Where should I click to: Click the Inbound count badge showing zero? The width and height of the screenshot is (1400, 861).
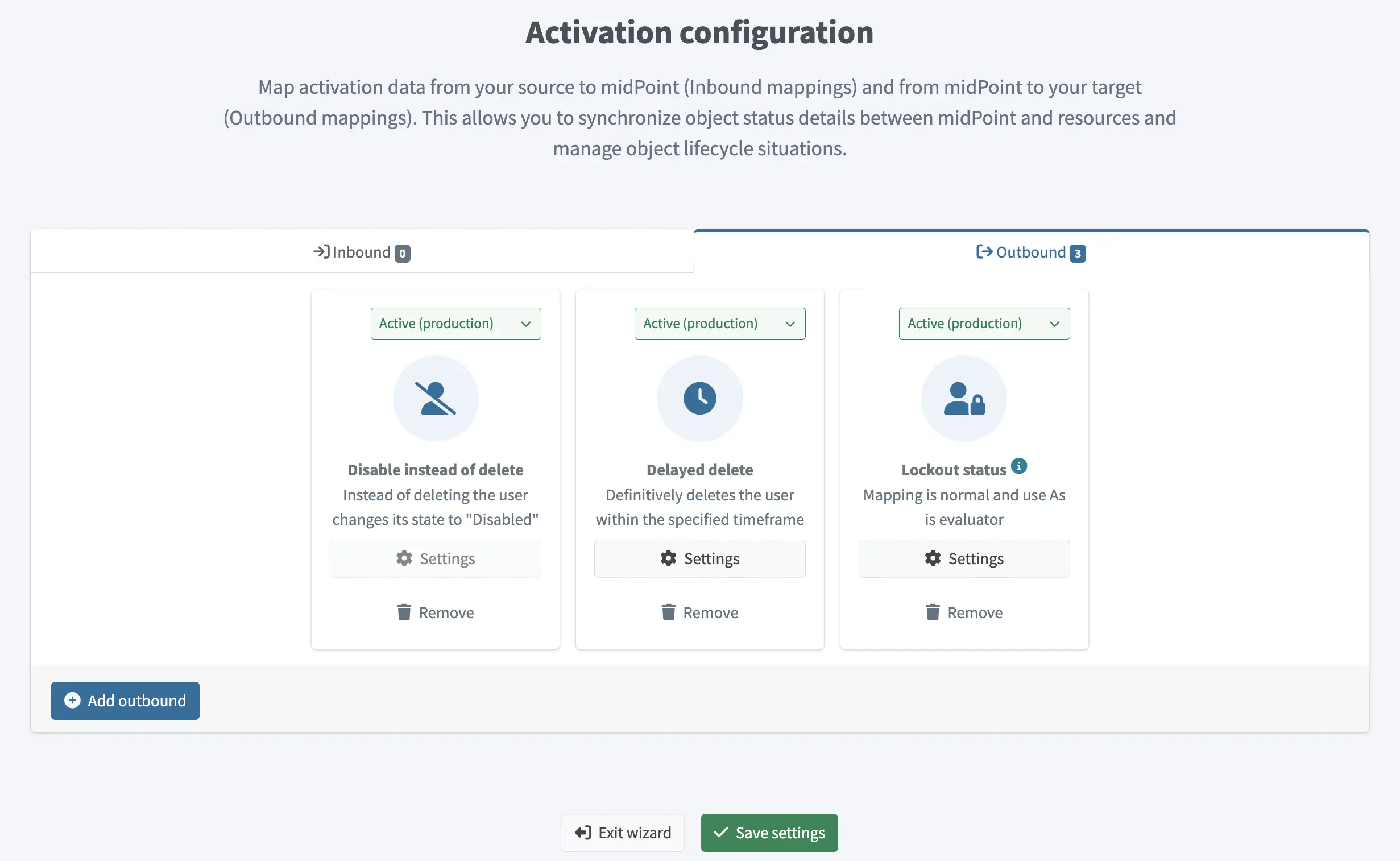coord(402,254)
